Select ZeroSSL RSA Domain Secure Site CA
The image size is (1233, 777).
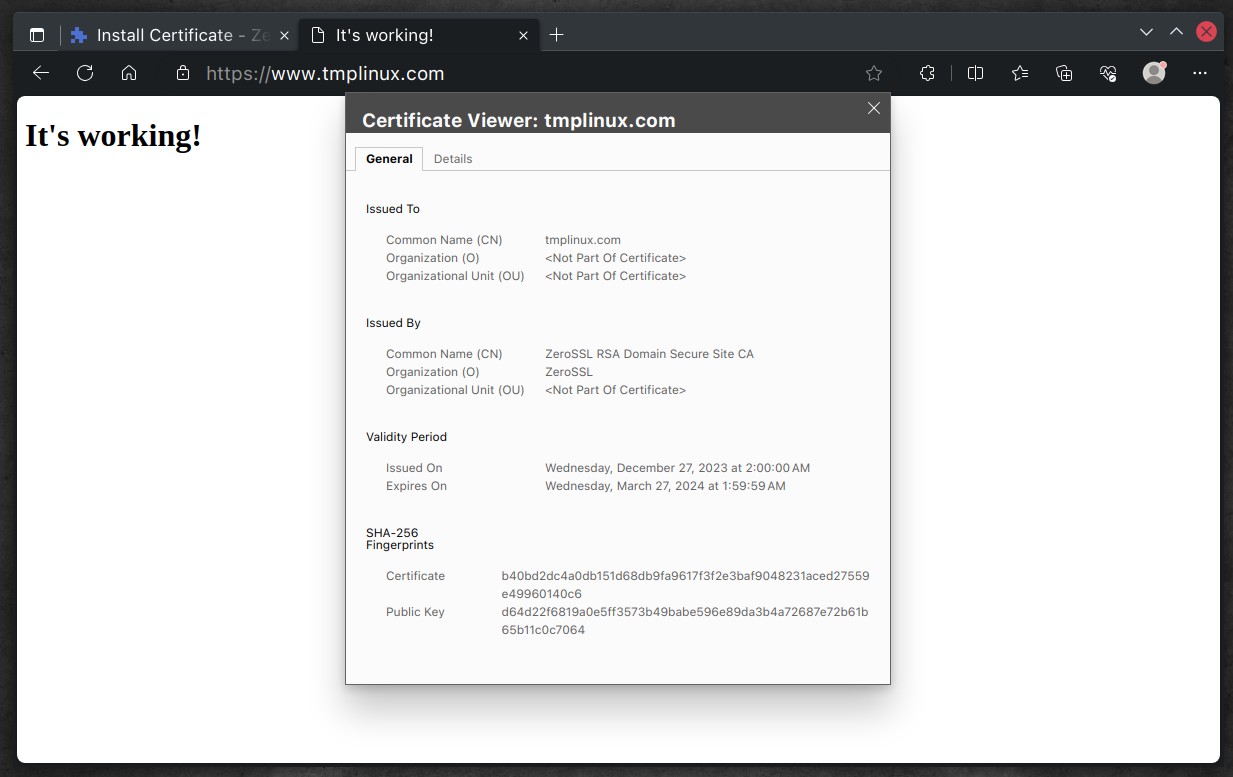pos(649,354)
